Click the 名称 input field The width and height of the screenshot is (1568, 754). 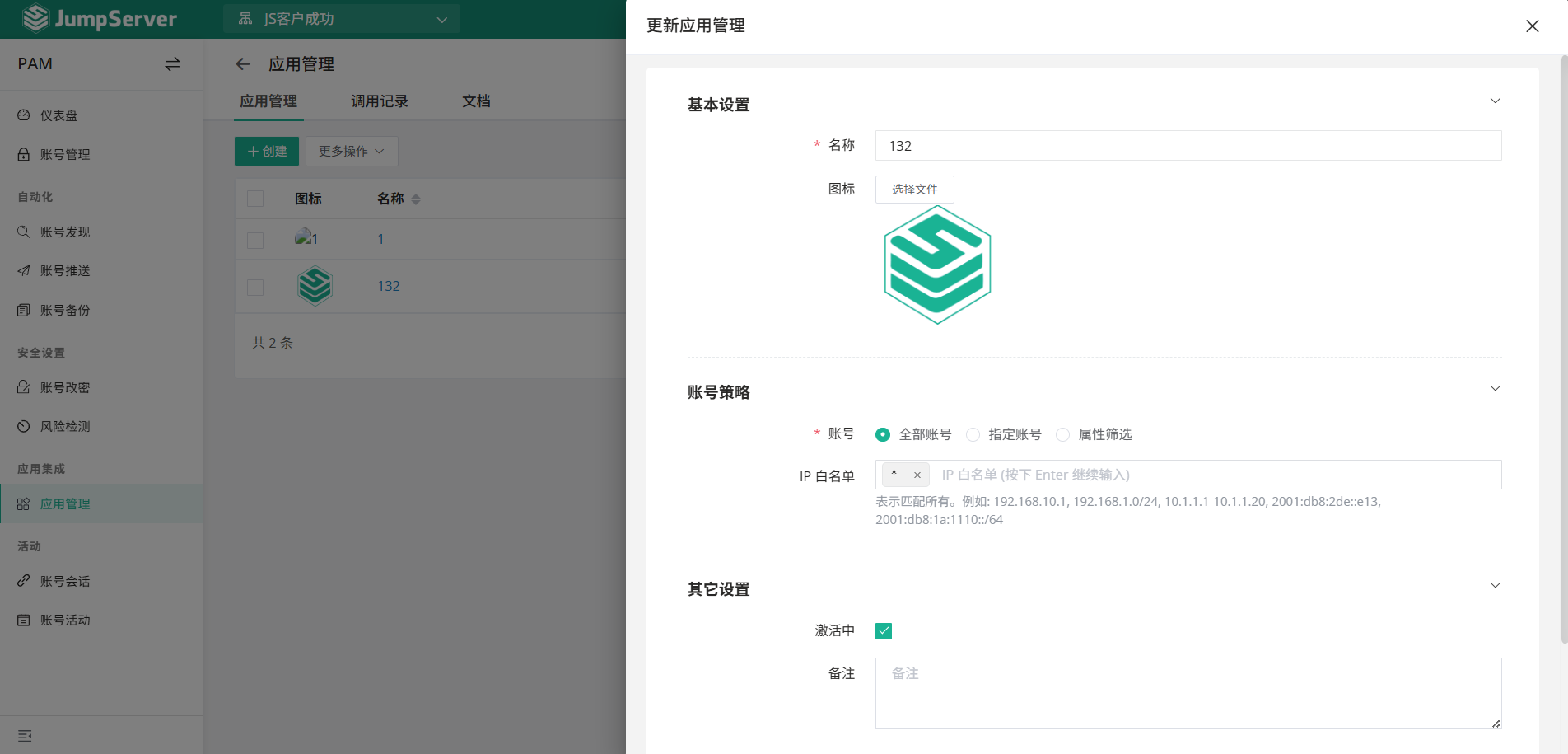(x=1188, y=146)
